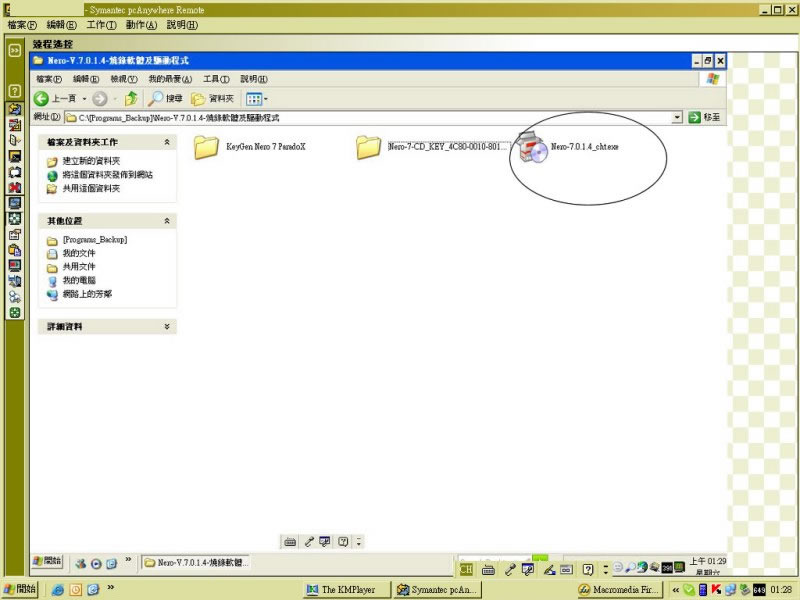Open 工具 menu in the Explorer window
This screenshot has height=600, width=800.
pyautogui.click(x=216, y=79)
